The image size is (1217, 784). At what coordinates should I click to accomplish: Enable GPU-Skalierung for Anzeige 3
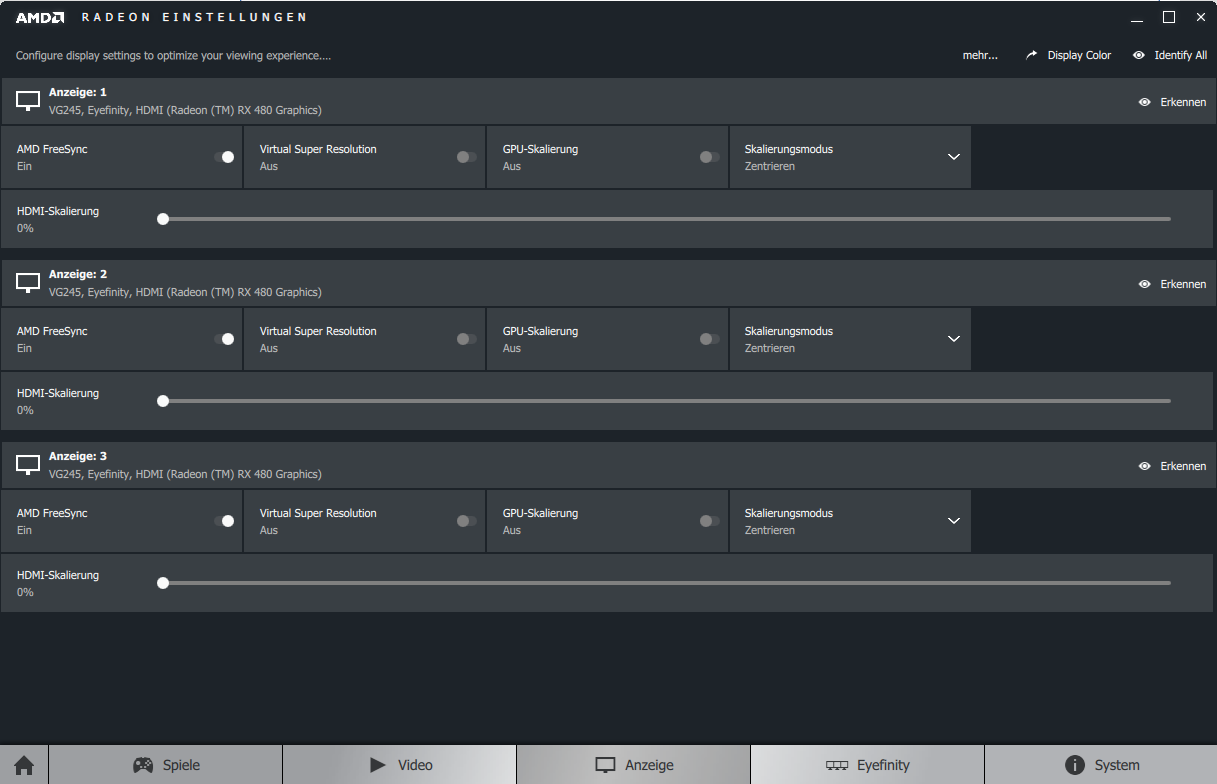point(710,521)
